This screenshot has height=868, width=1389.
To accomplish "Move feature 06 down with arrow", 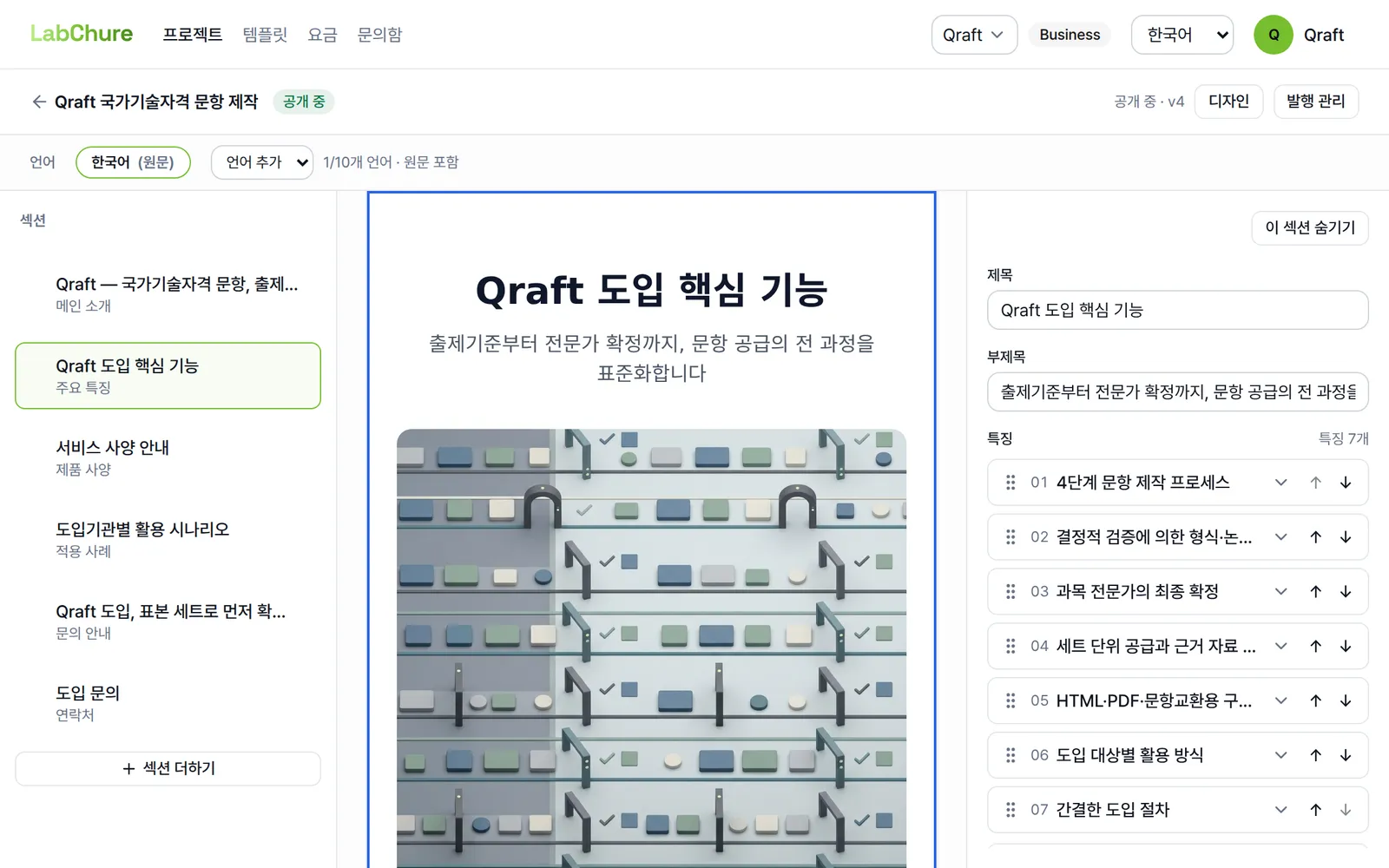I will [x=1346, y=755].
